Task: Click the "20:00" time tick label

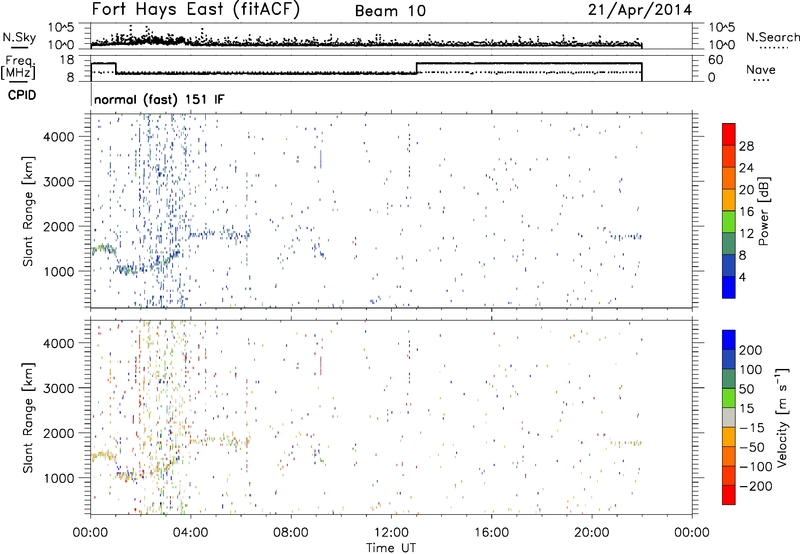Action: pyautogui.click(x=591, y=533)
